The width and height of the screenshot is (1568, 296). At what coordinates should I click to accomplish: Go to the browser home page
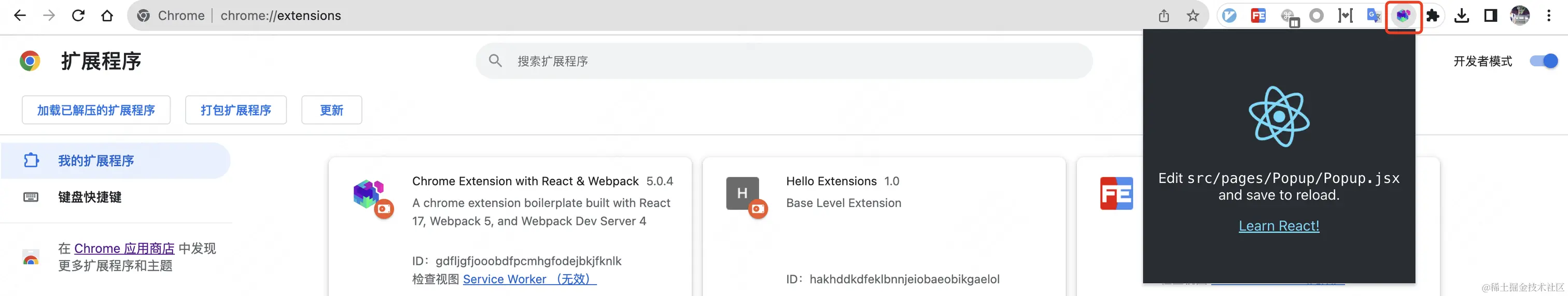(107, 15)
